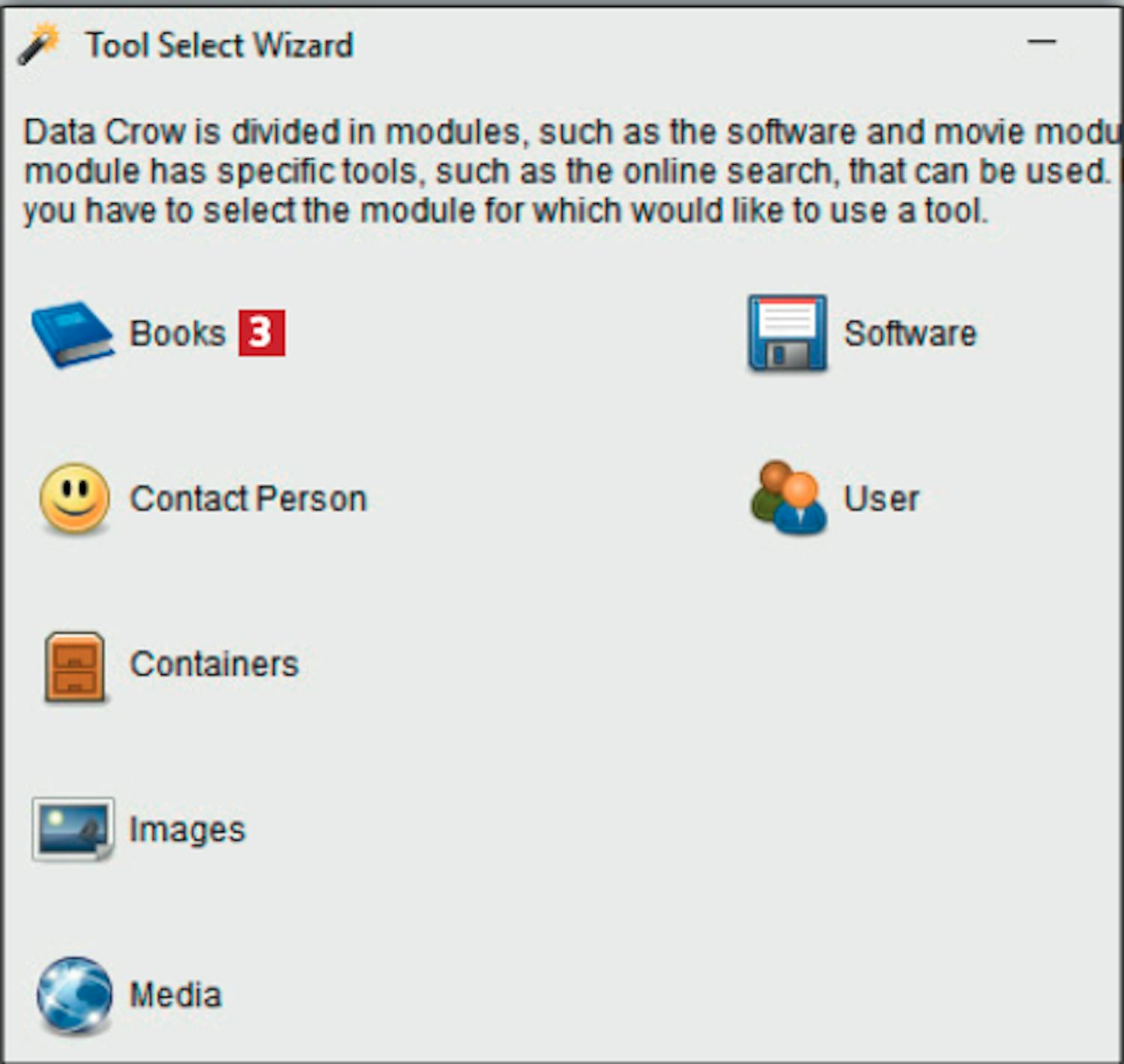
Task: Choose the Software module label
Action: click(910, 333)
